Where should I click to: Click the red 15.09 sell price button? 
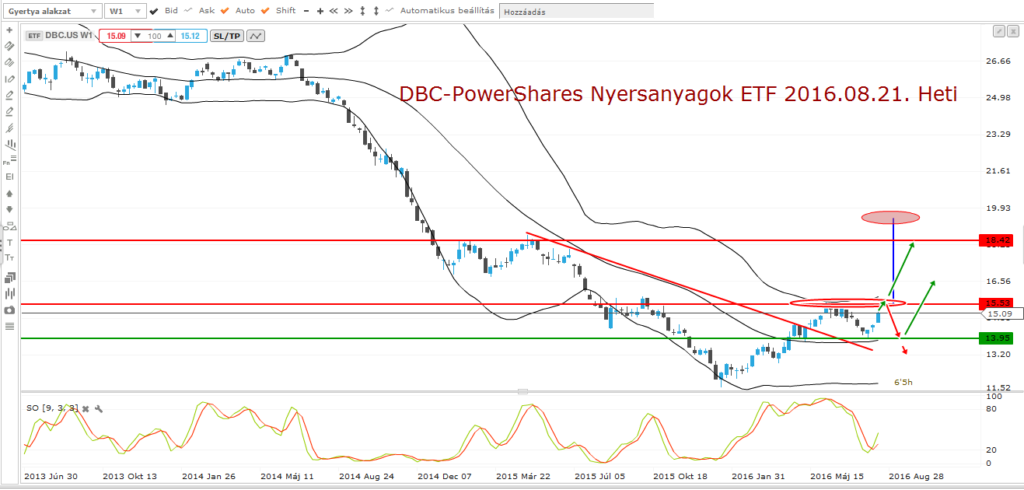[115, 37]
